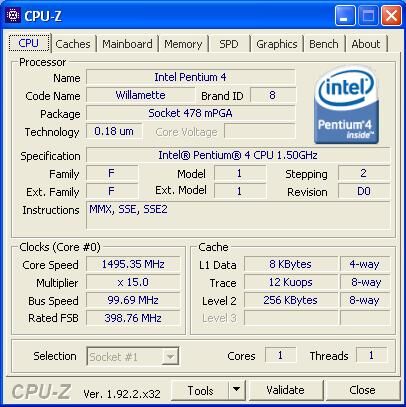The image size is (406, 407).
Task: Click the CPU-Z app icon in title bar
Action: tap(13, 16)
